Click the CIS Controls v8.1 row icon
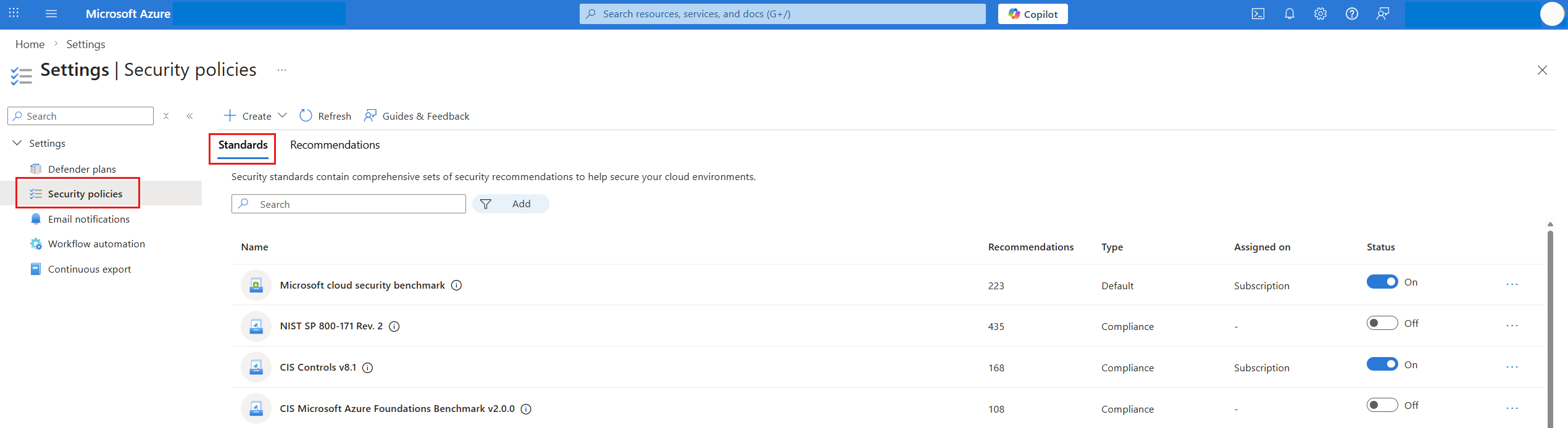The height and width of the screenshot is (428, 1568). [256, 368]
